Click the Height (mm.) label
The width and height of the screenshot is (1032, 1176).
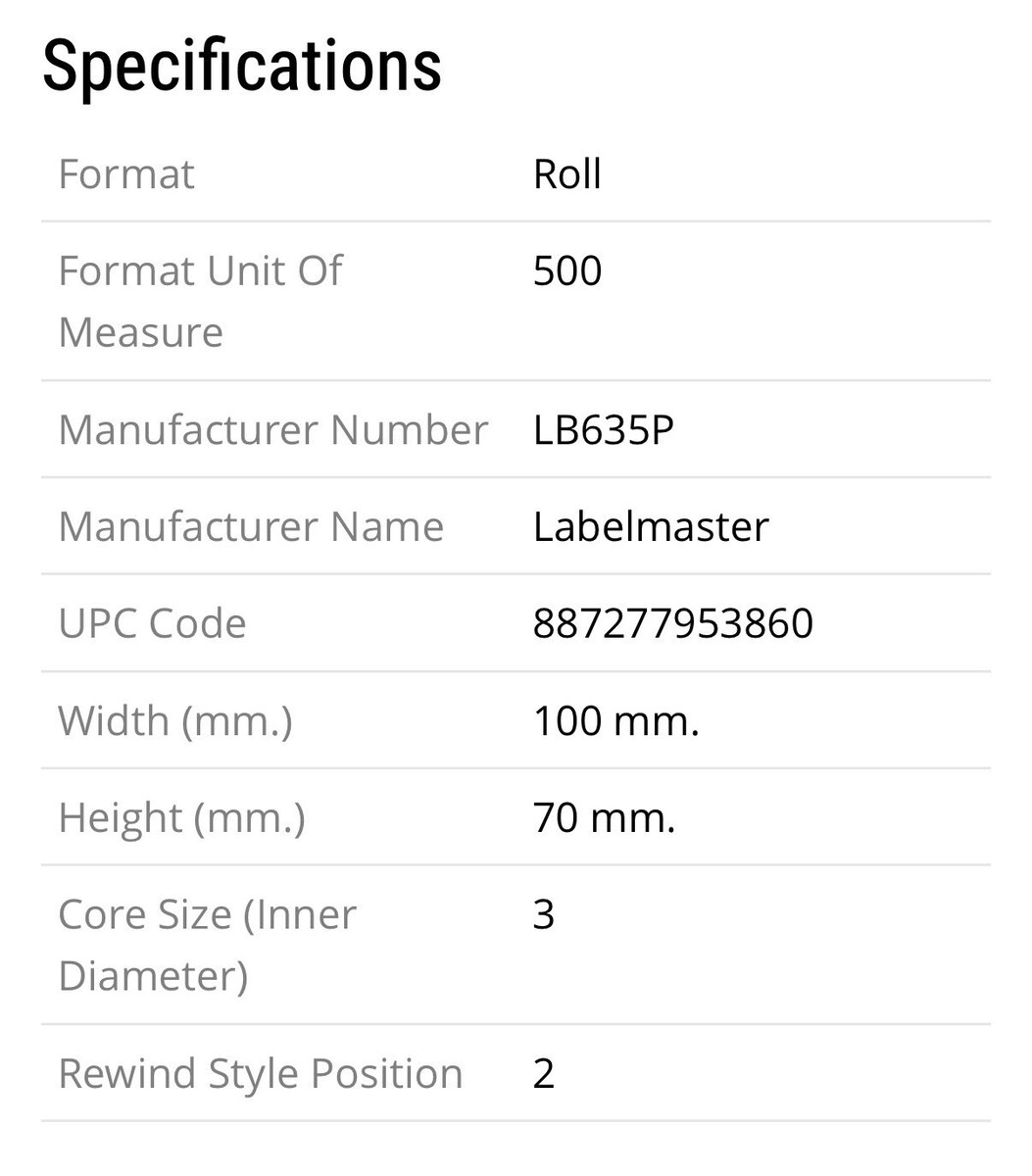tap(181, 817)
